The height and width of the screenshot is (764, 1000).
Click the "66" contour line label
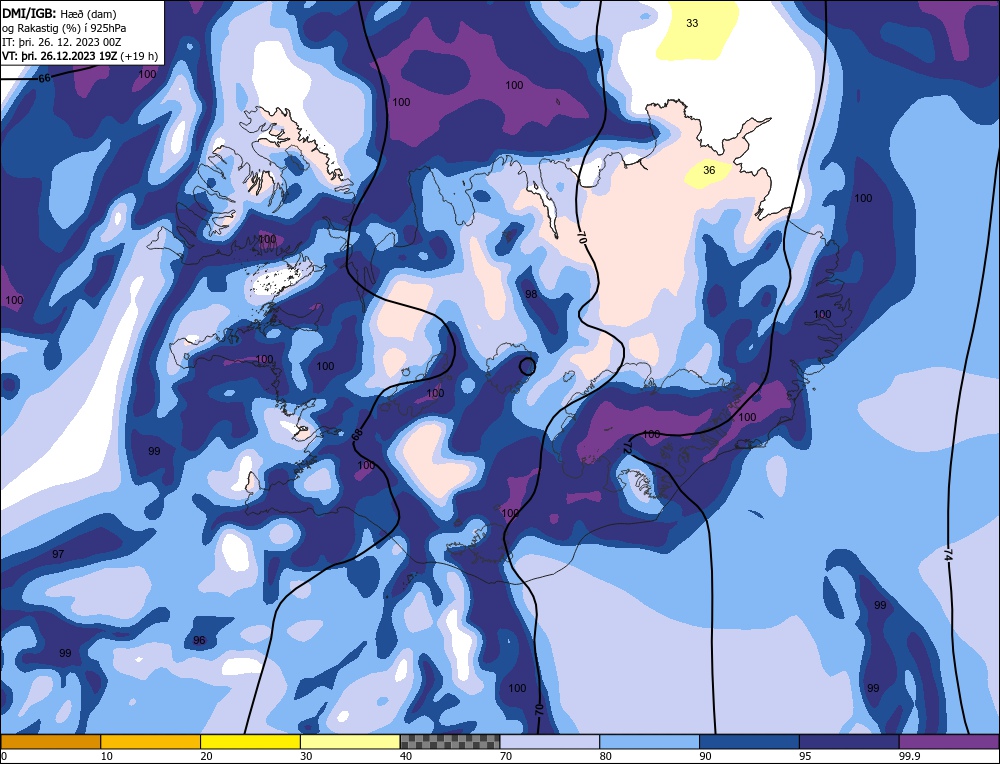(x=44, y=78)
